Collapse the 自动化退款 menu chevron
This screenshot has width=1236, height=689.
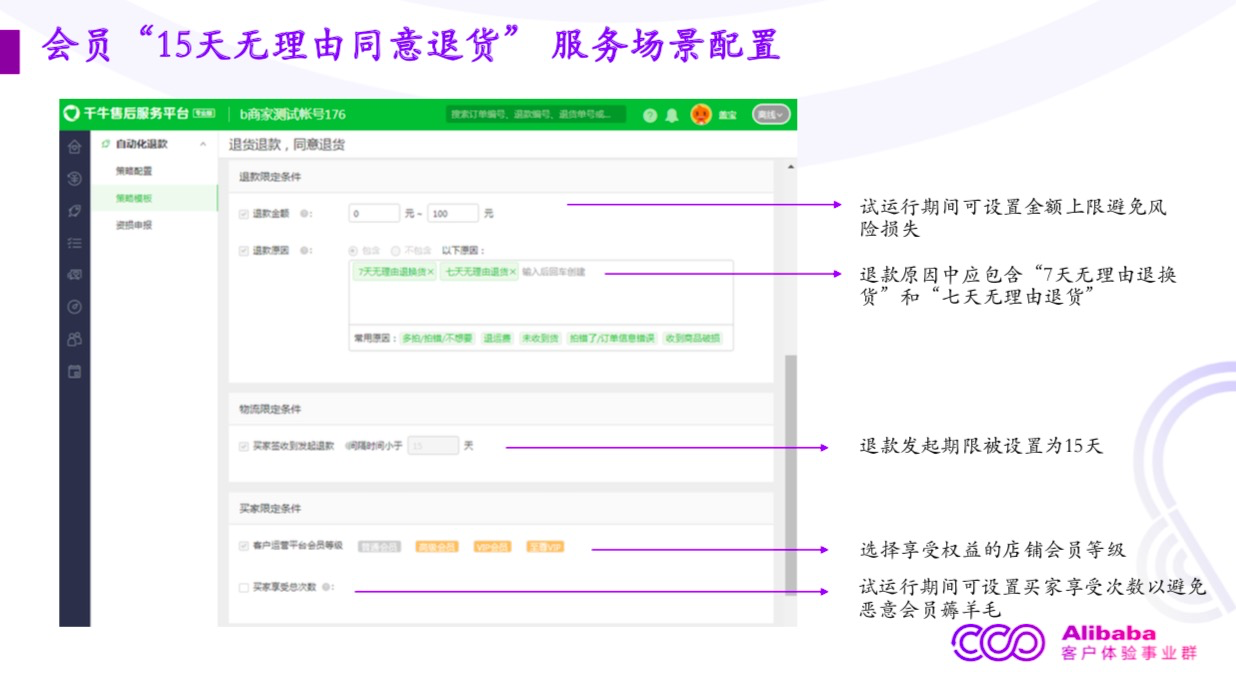click(203, 145)
